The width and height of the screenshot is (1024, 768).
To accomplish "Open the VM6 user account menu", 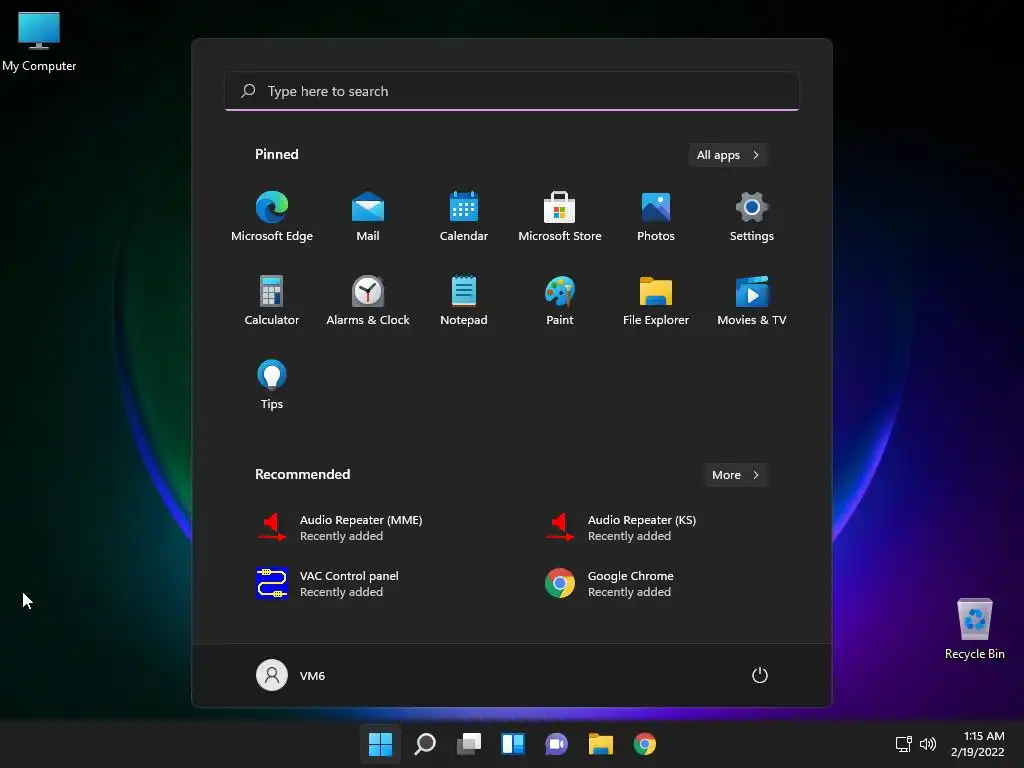I will (x=291, y=675).
